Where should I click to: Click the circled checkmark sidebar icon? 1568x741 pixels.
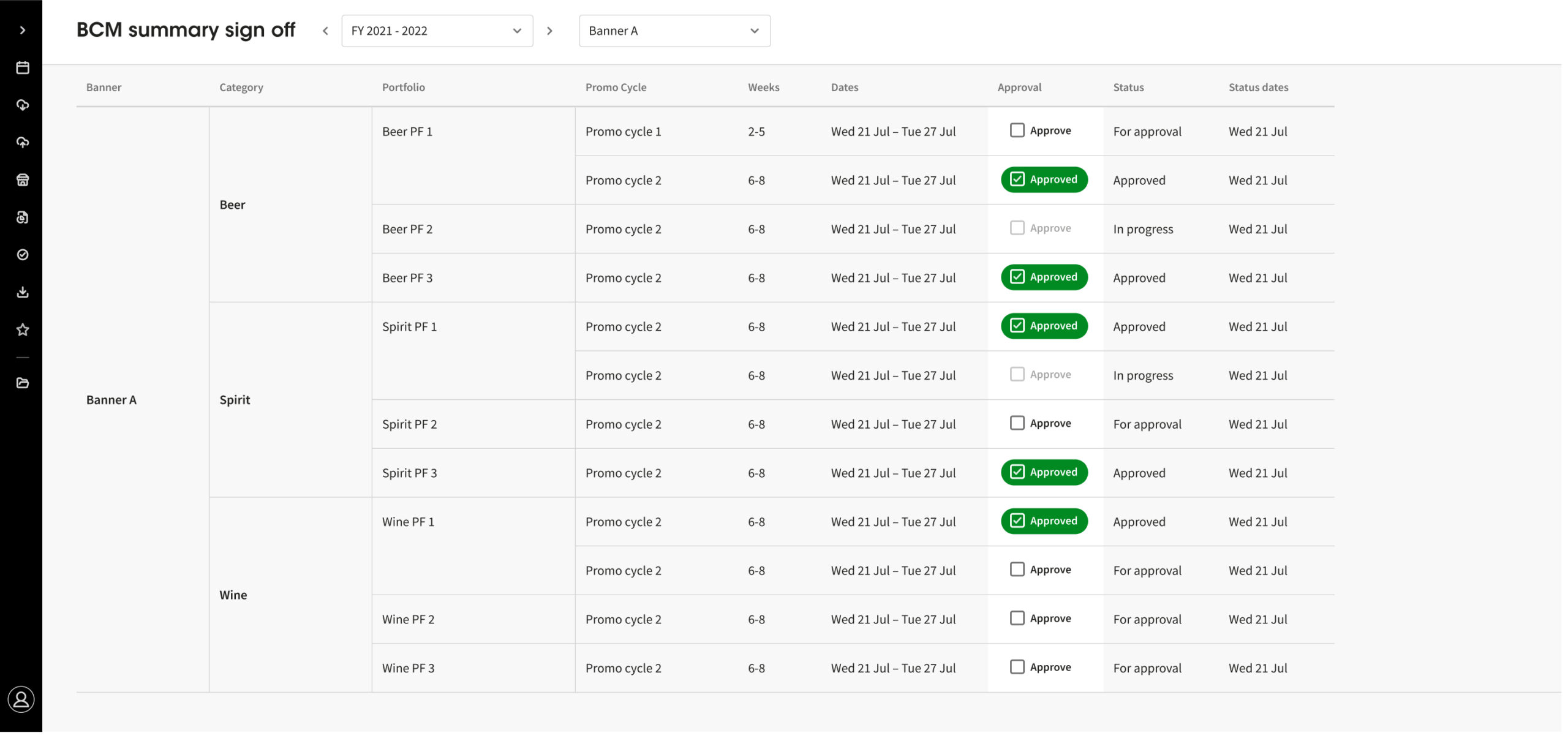[x=23, y=254]
